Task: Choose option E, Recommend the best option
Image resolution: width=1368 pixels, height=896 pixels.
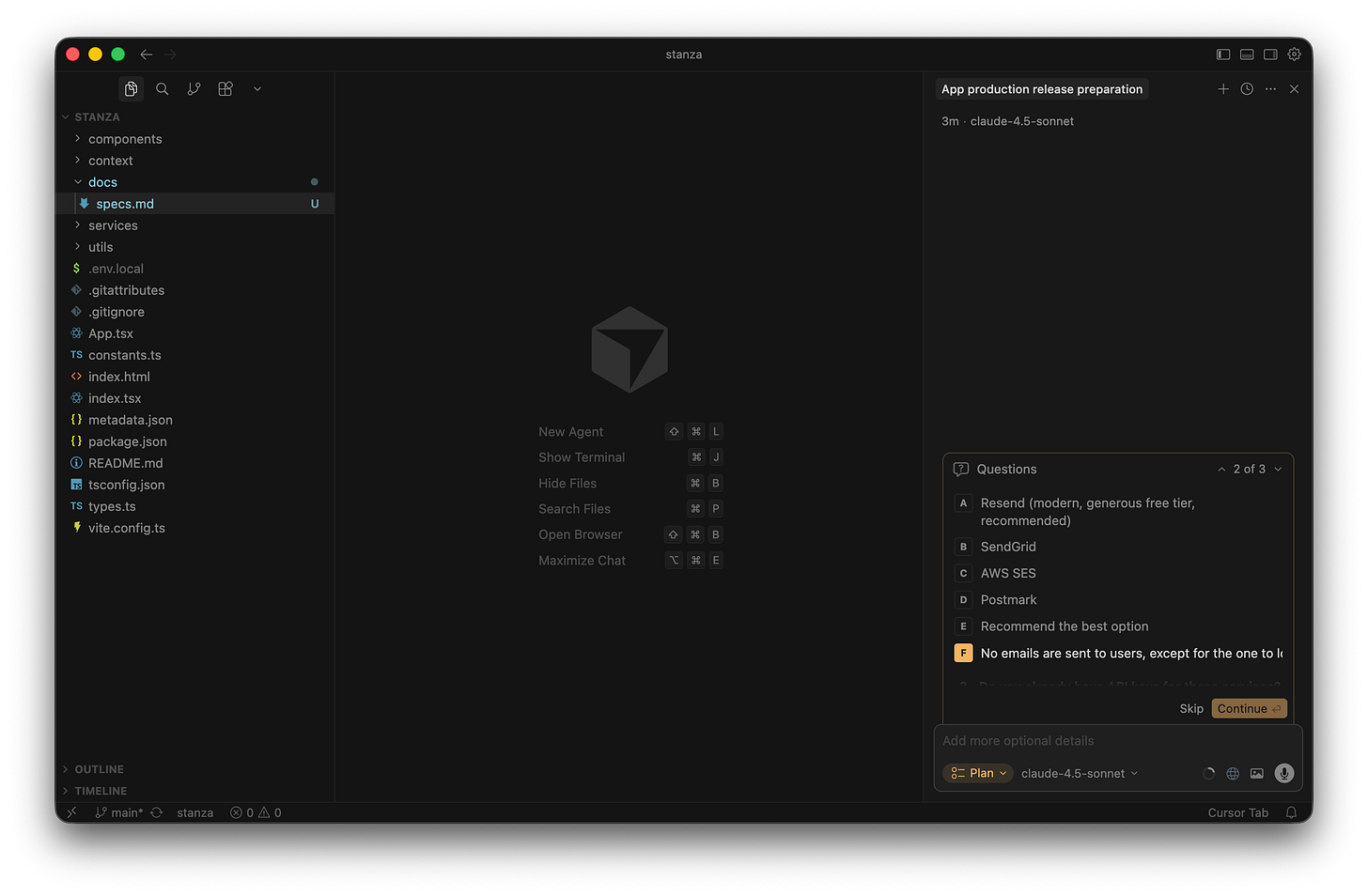Action: pos(1064,626)
